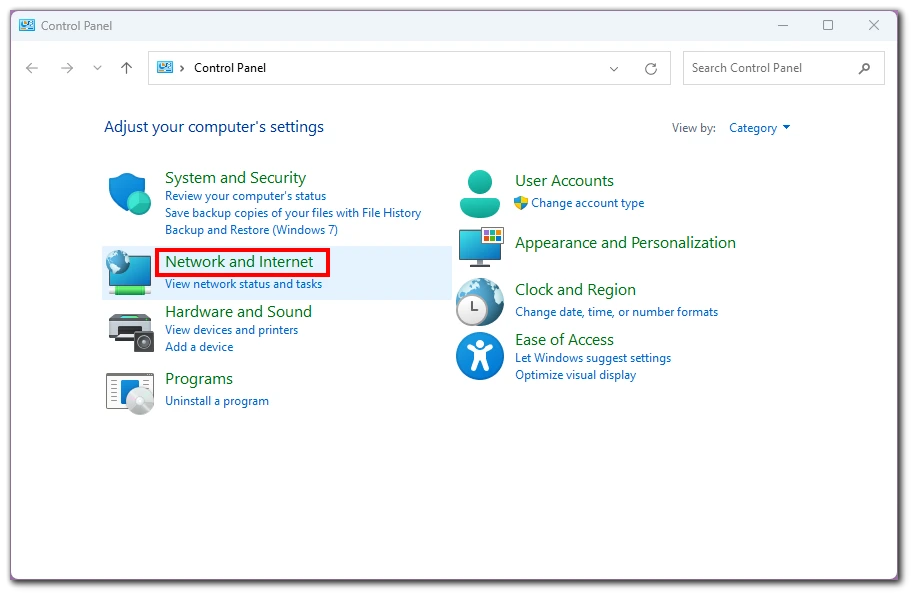Screen dimensions: 916x598
Task: Click Optimize visual display link
Action: (x=575, y=375)
